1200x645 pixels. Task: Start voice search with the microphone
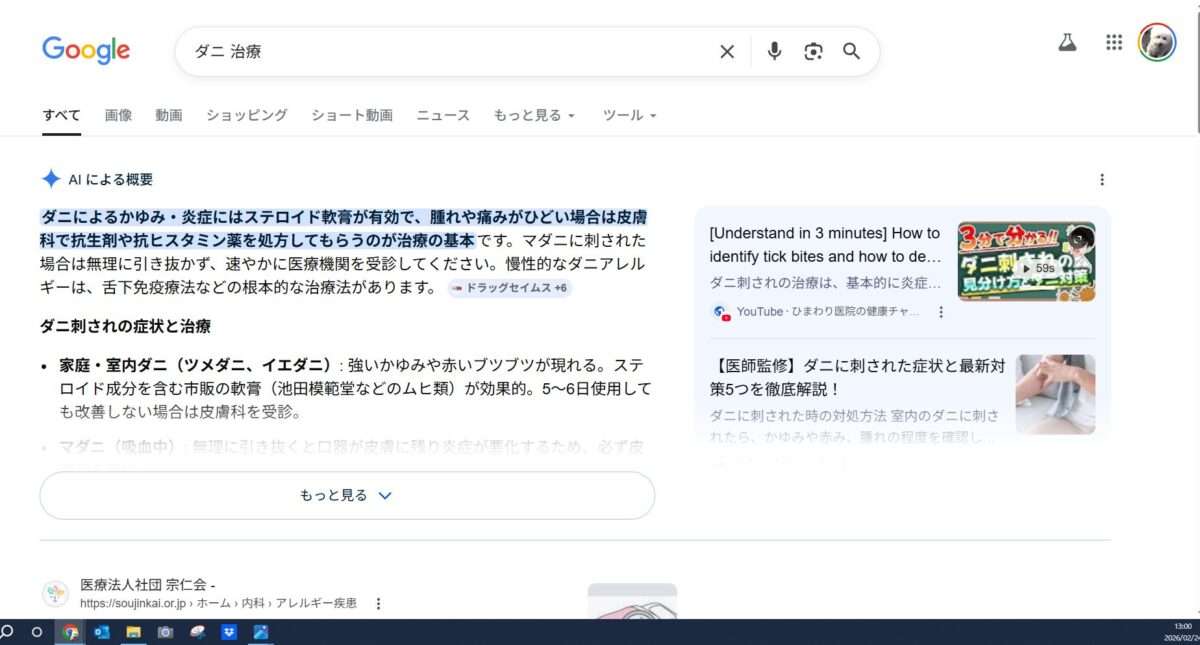pos(774,52)
